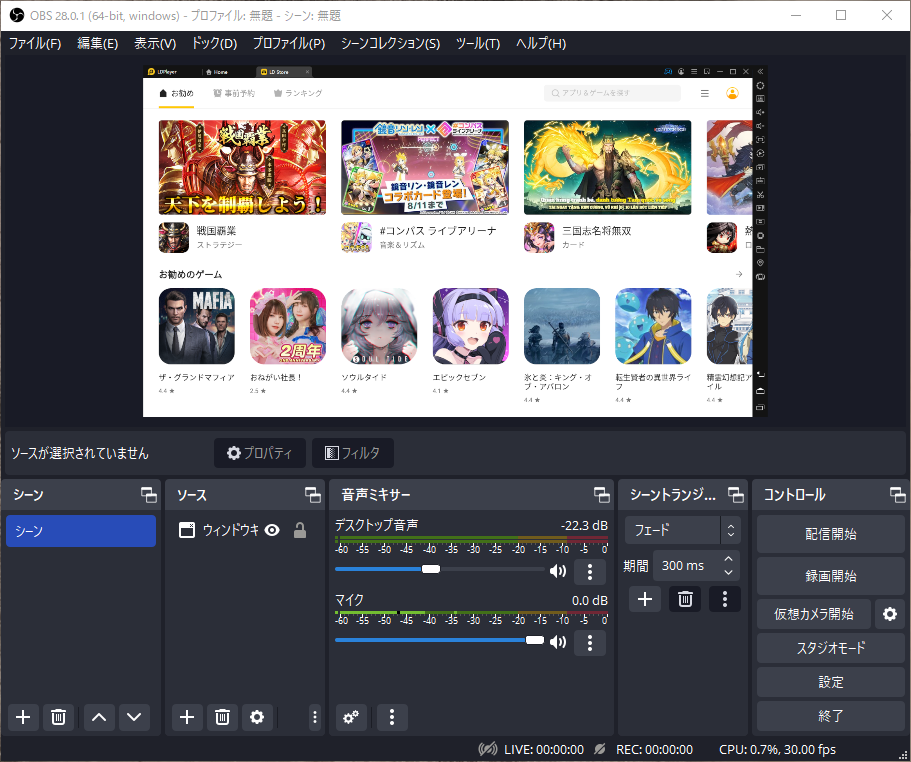Open advanced audio properties gear icon
The height and width of the screenshot is (762, 911).
coord(350,716)
